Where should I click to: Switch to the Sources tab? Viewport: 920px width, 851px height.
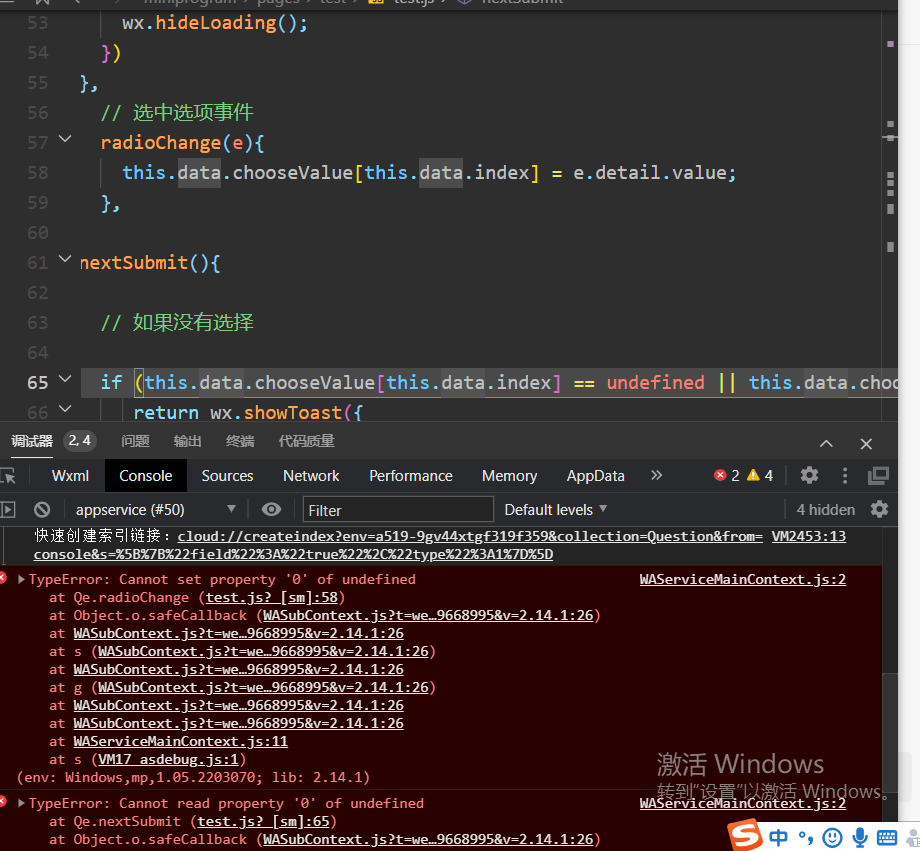(227, 475)
